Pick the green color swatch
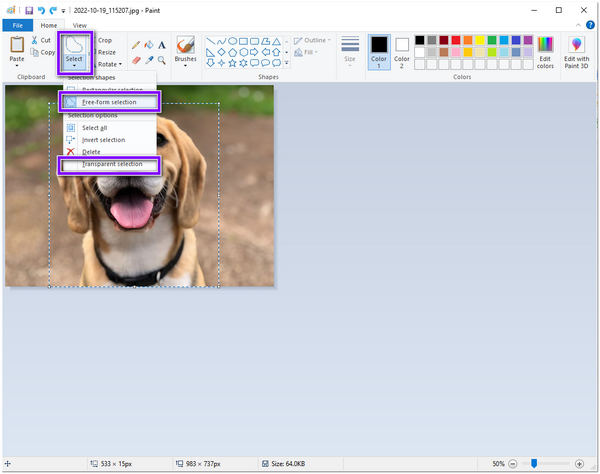 pos(492,40)
